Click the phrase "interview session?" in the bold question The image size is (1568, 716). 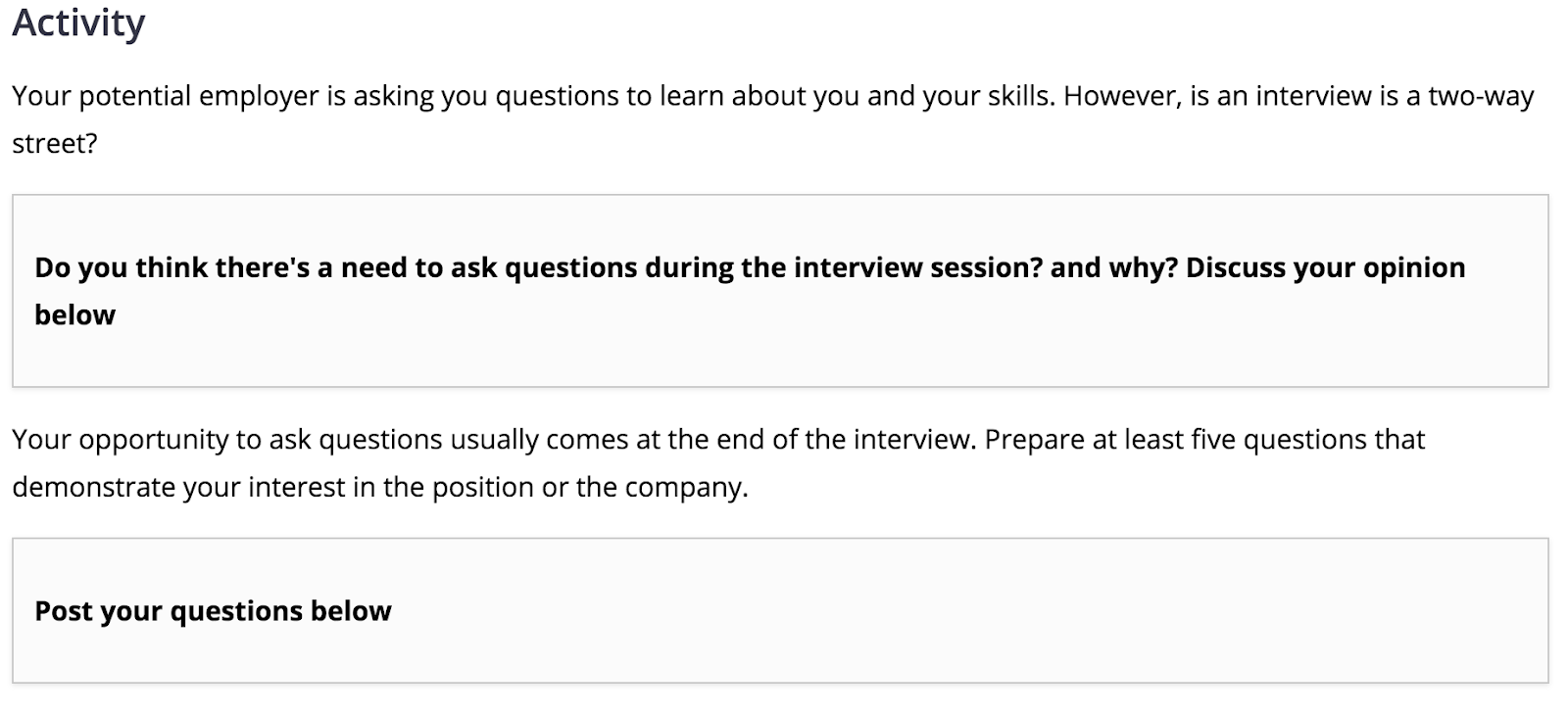tap(918, 267)
